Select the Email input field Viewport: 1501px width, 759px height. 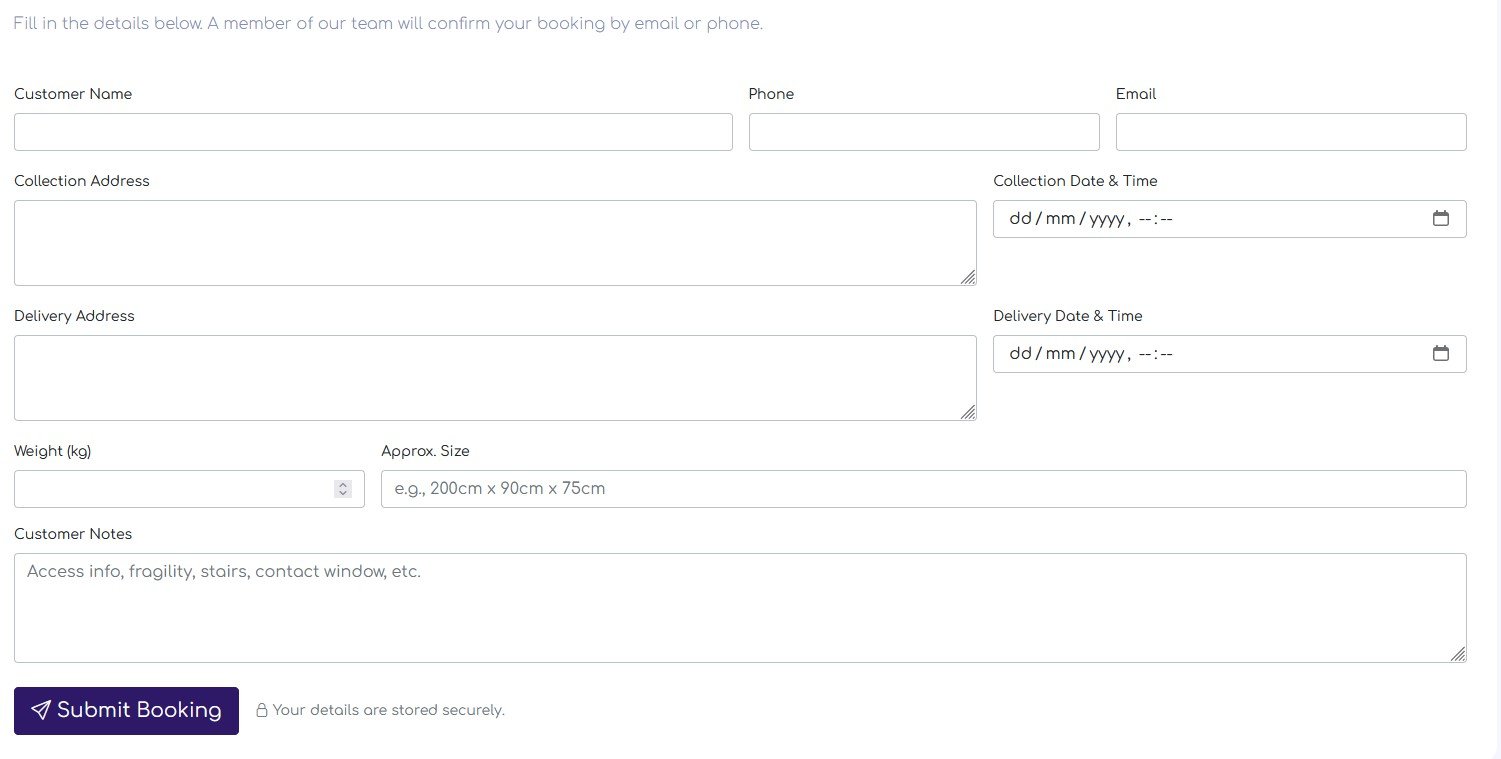(x=1290, y=132)
